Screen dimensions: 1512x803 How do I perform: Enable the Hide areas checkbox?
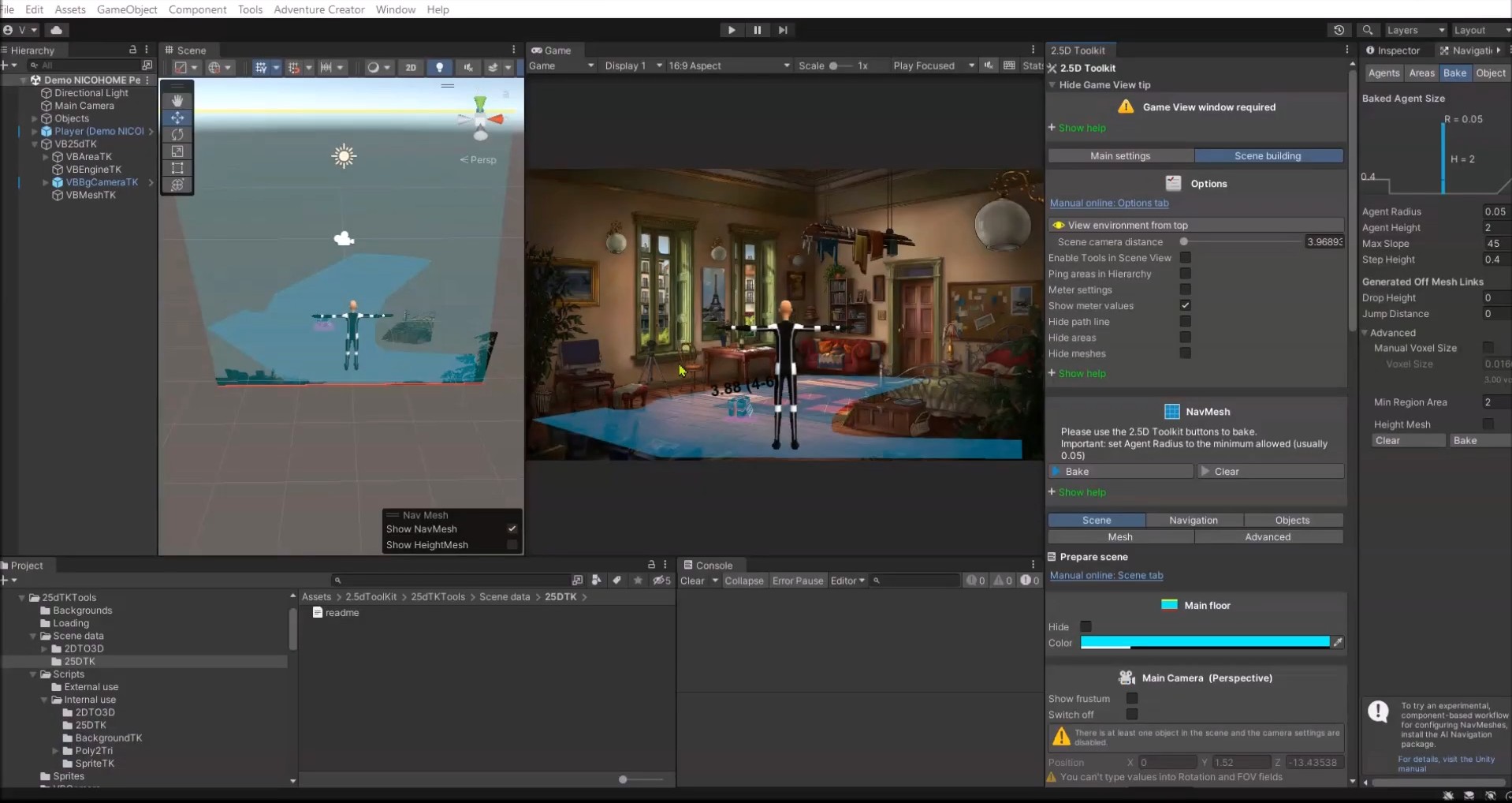pyautogui.click(x=1185, y=338)
